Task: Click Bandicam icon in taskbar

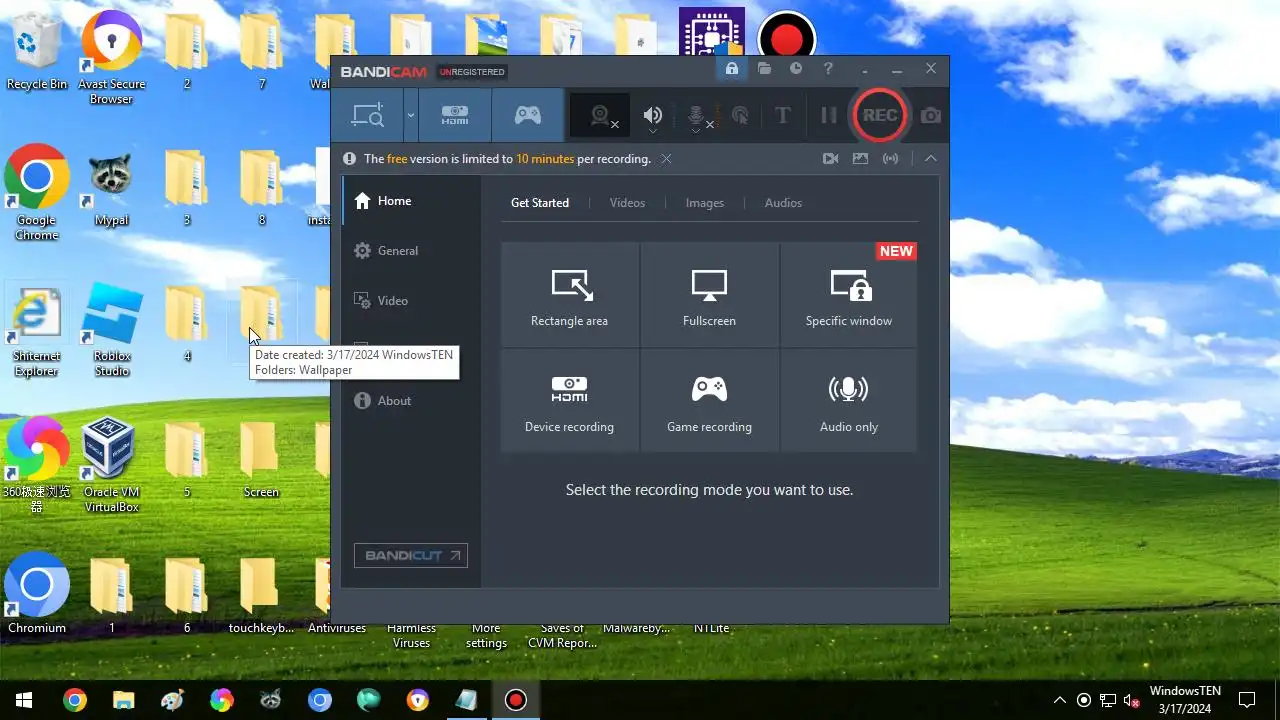Action: (516, 700)
